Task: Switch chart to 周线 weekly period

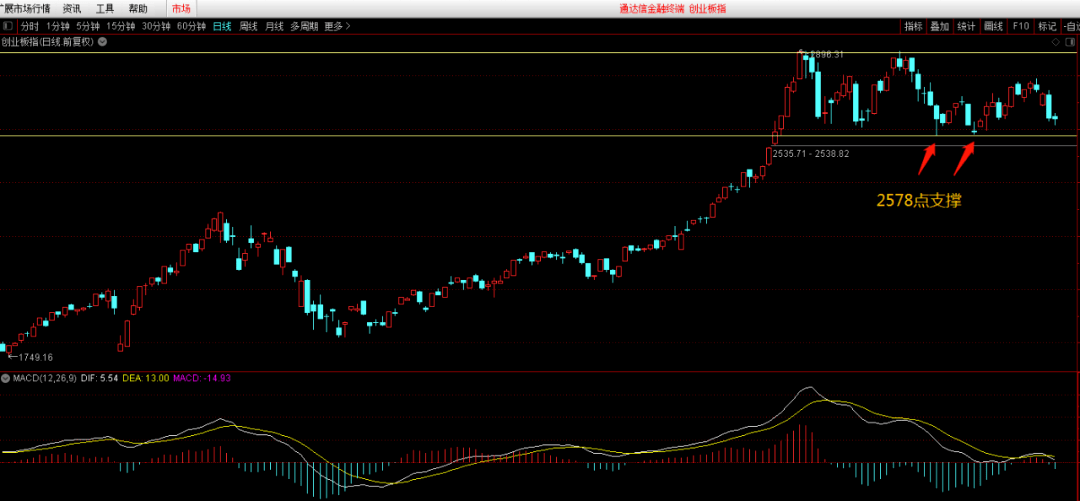Action: click(x=249, y=26)
